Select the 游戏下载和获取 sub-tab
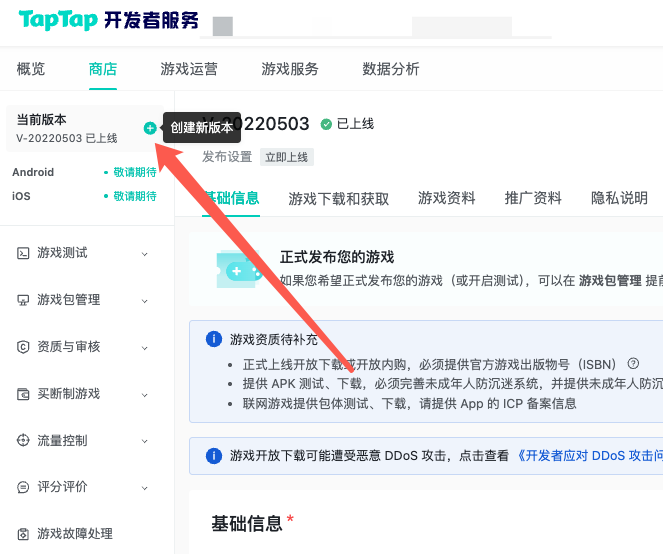This screenshot has width=663, height=554. coord(339,198)
